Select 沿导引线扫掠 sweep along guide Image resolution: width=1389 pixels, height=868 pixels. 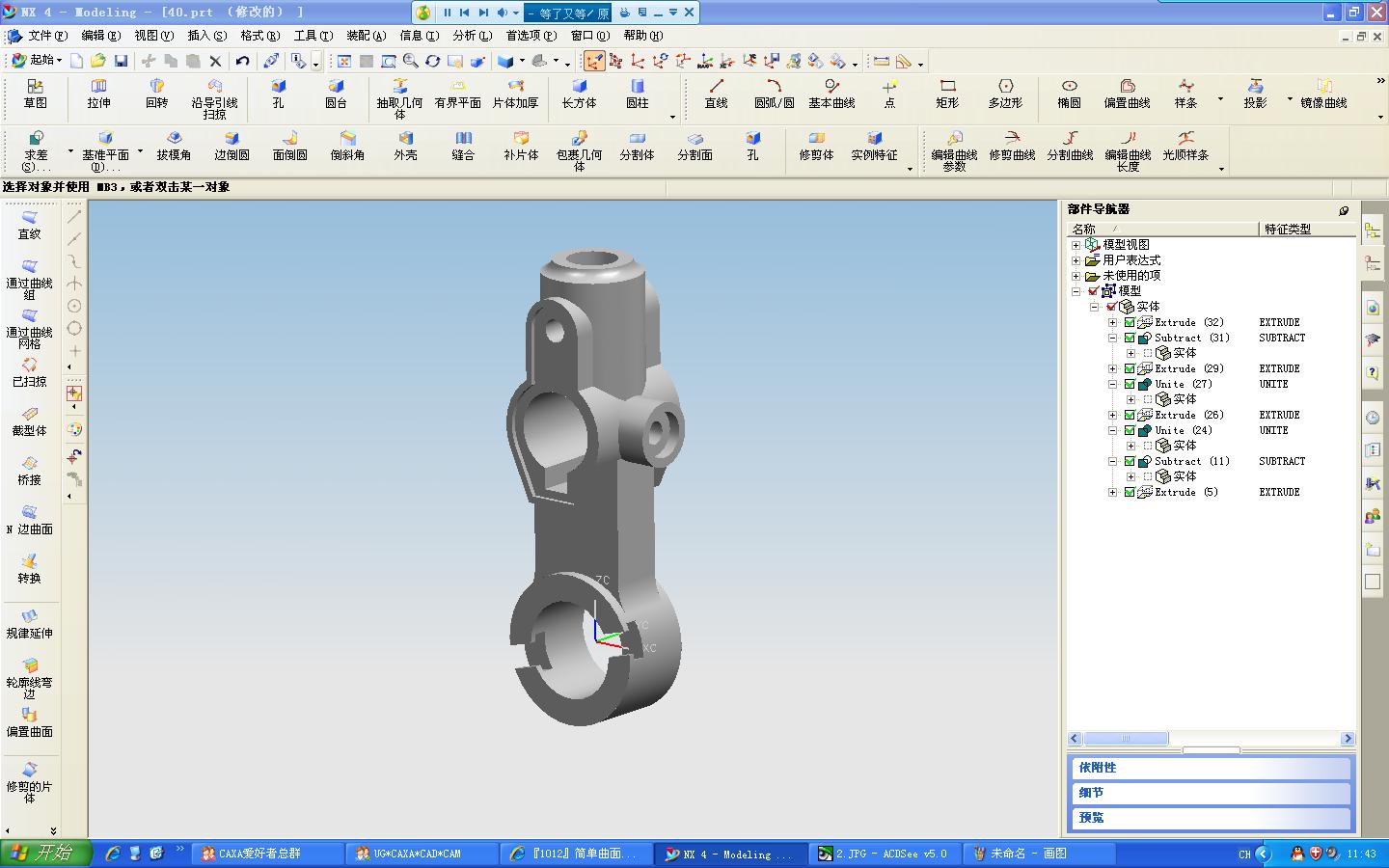click(214, 99)
